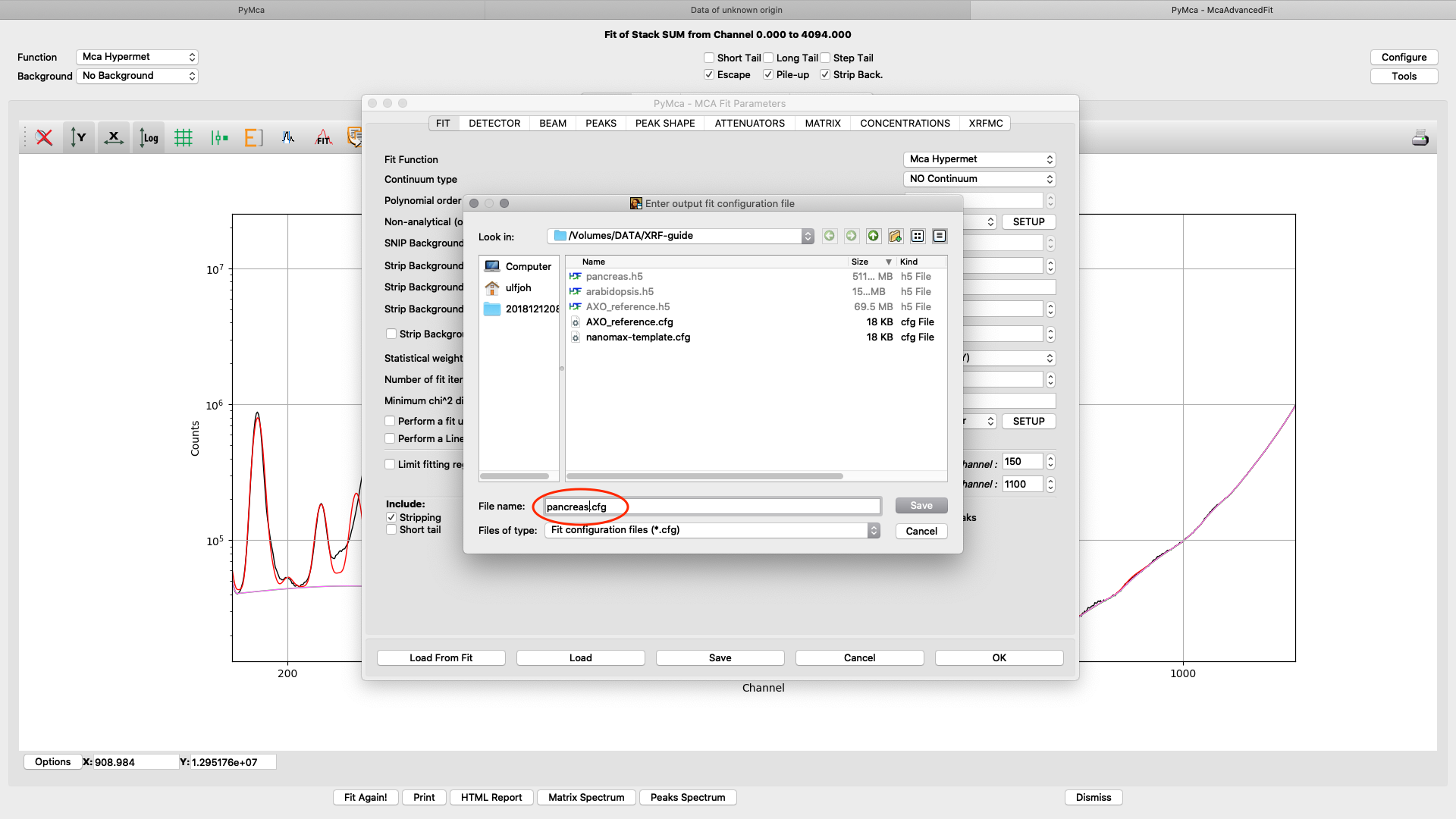The width and height of the screenshot is (1456, 819).
Task: Toggle Y axis autoscale toolbar icon
Action: click(79, 137)
